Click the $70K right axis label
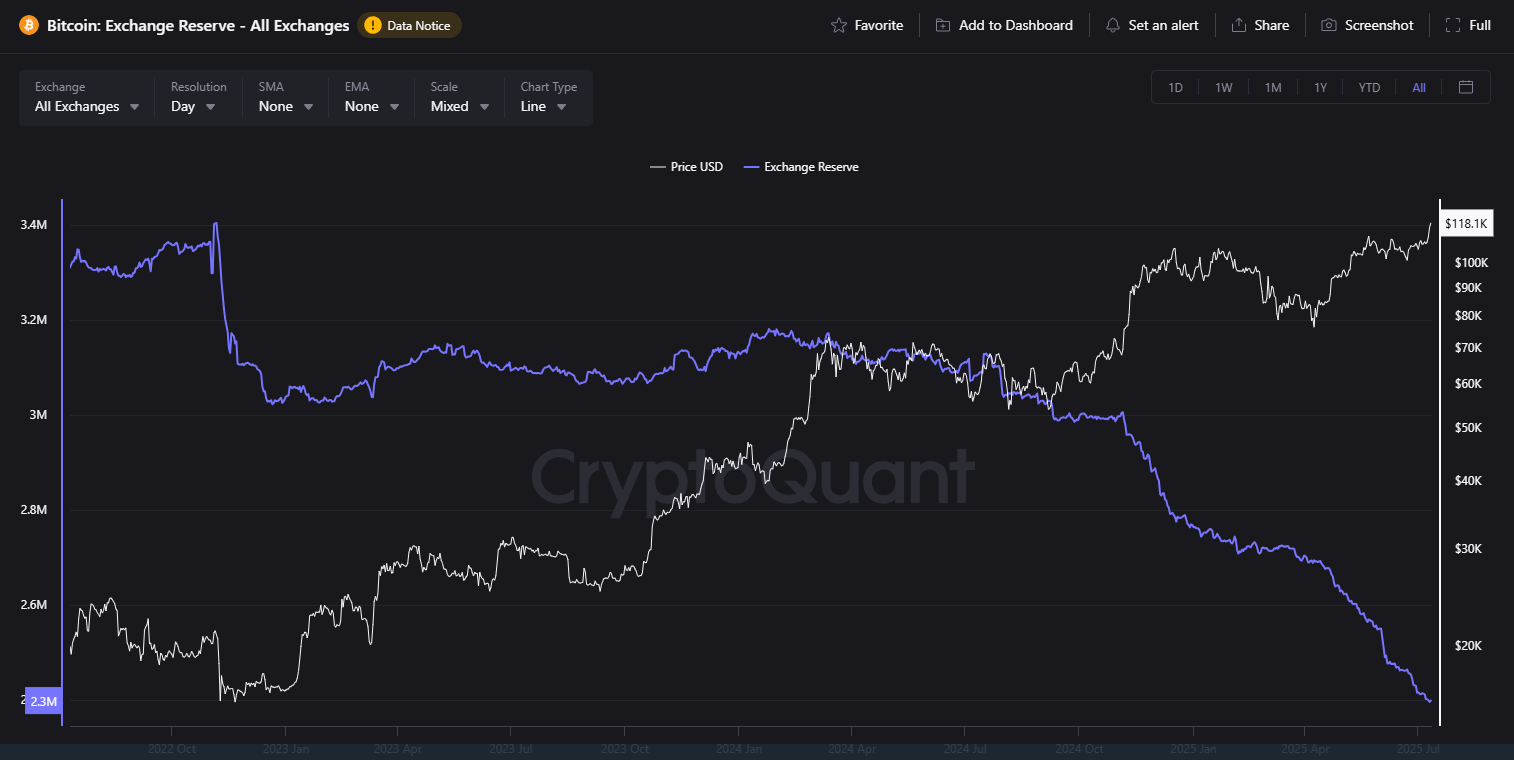The image size is (1514, 760). [1468, 348]
